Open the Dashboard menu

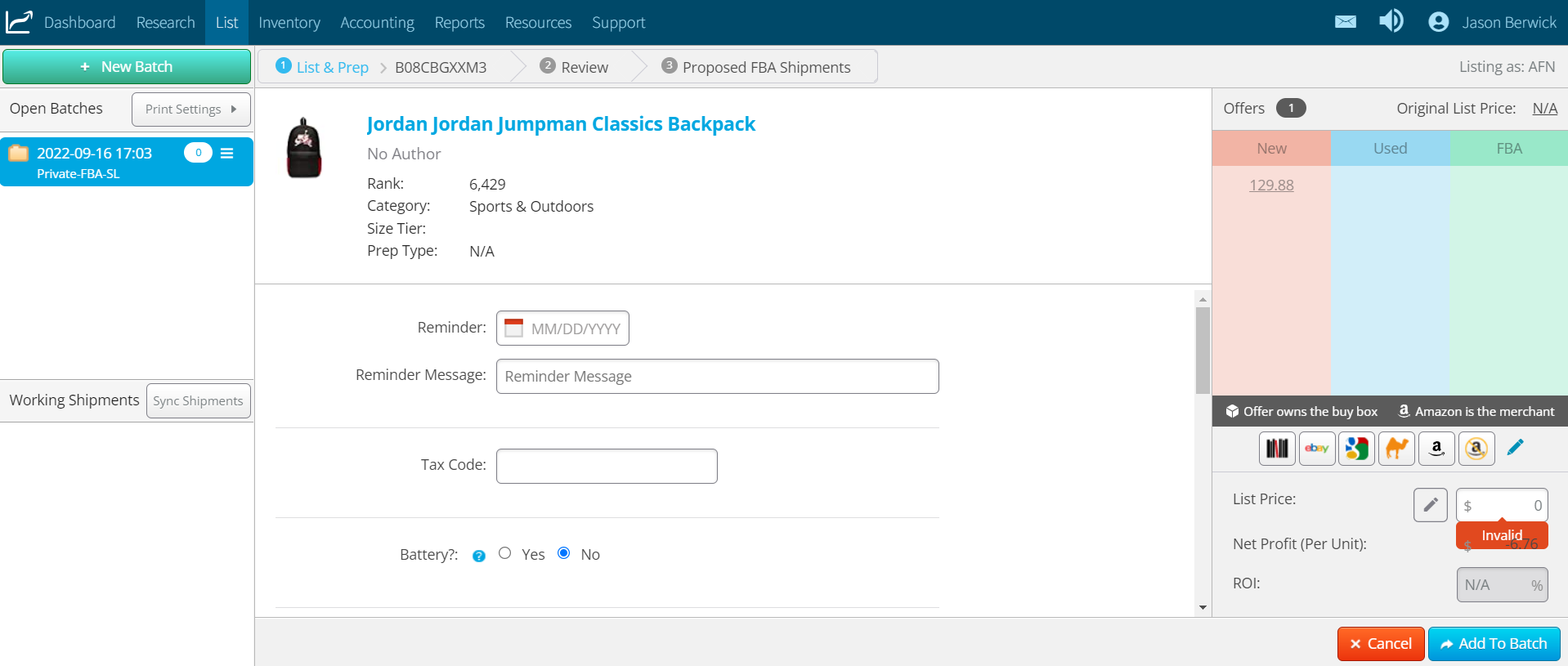click(x=80, y=22)
